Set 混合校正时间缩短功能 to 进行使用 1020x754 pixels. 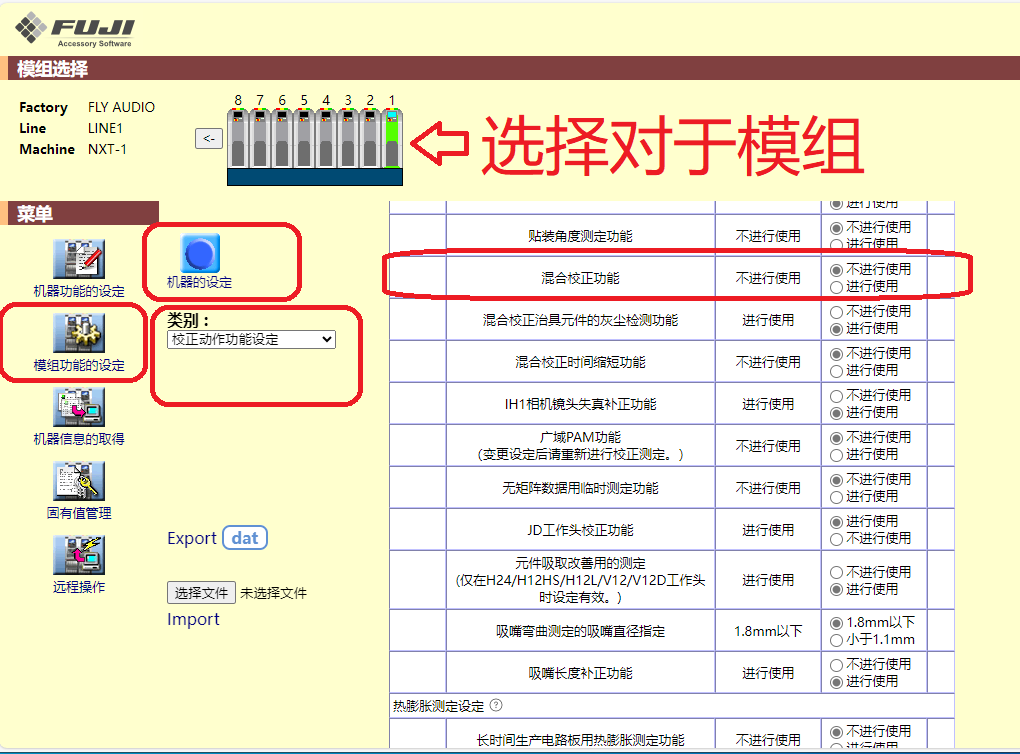coord(837,371)
